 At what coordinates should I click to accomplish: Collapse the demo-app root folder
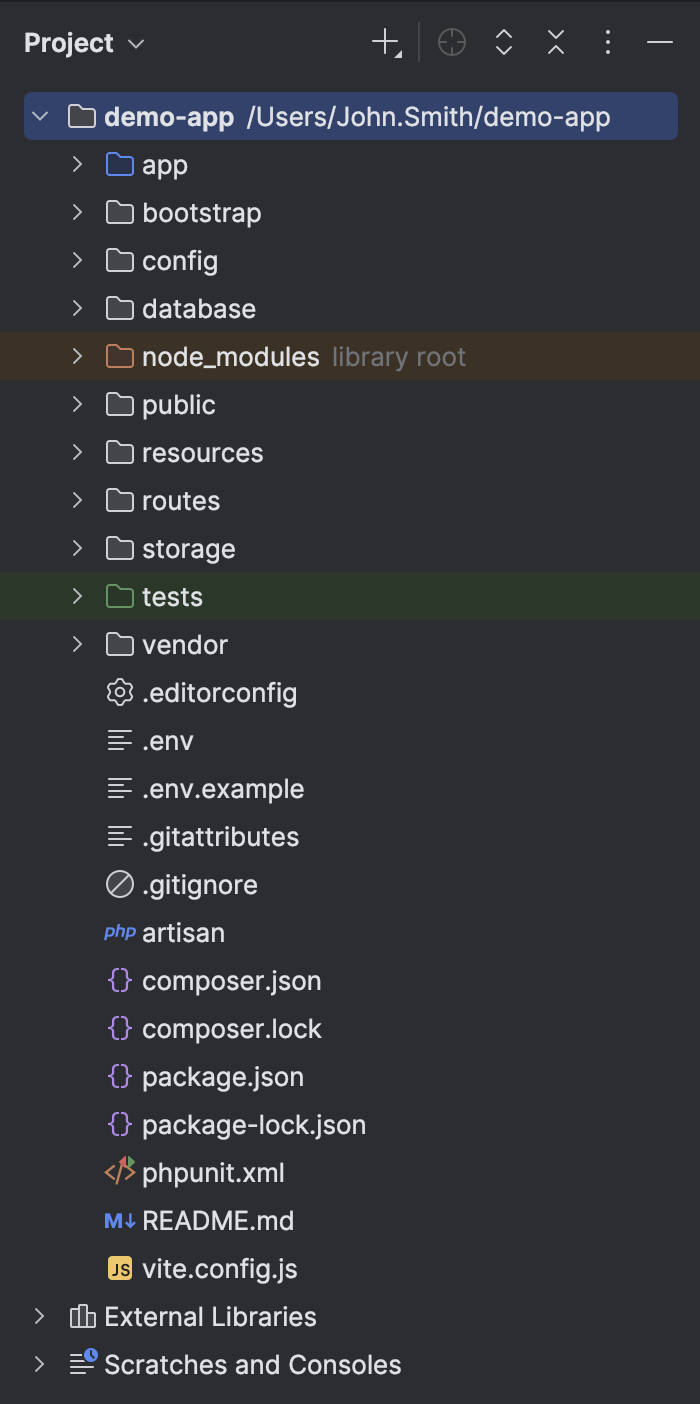39,116
